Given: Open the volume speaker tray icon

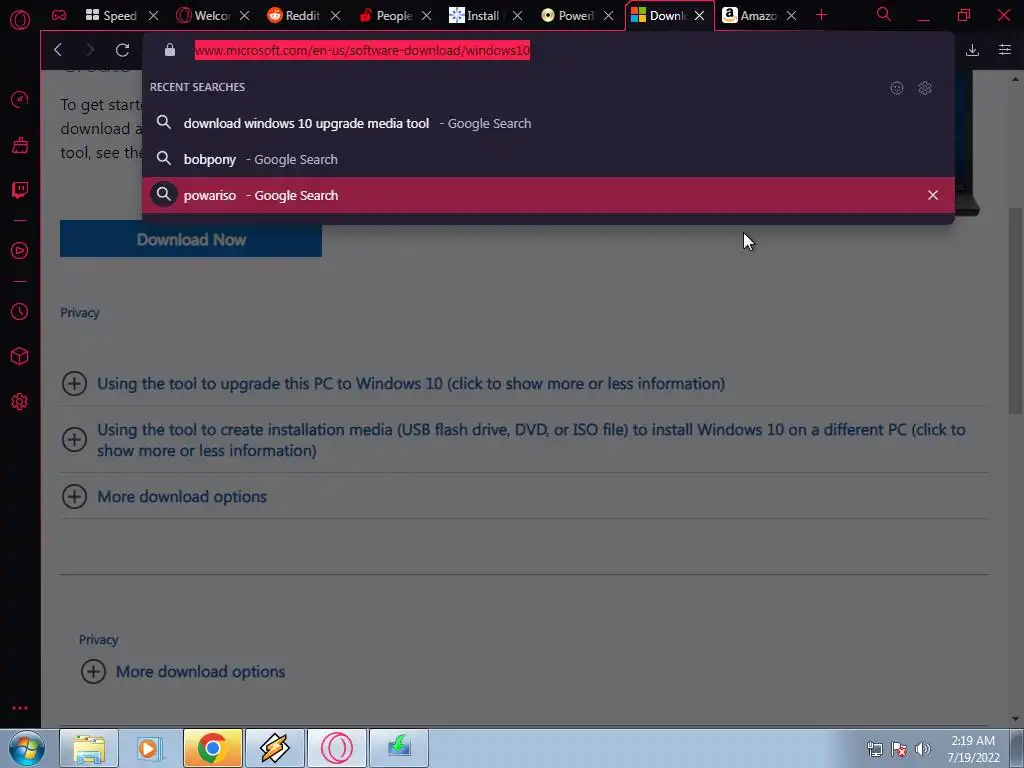Looking at the screenshot, I should pyautogui.click(x=923, y=750).
